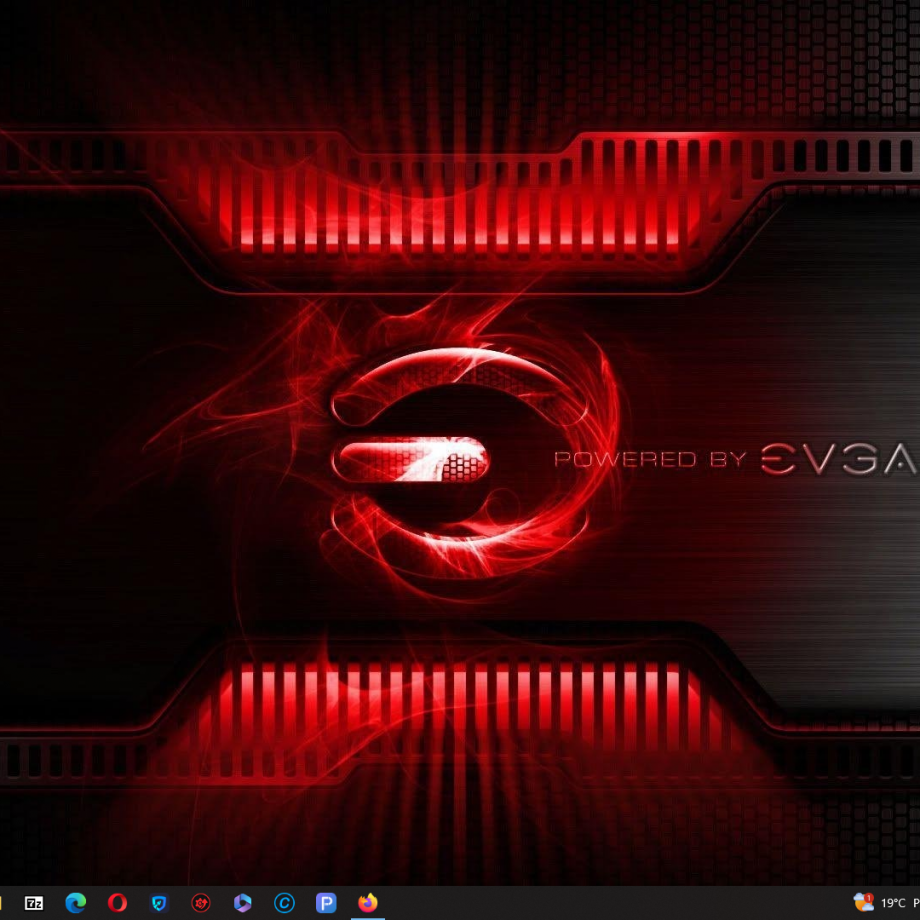920x920 pixels.
Task: Click the red notification badge on weather
Action: point(869,897)
